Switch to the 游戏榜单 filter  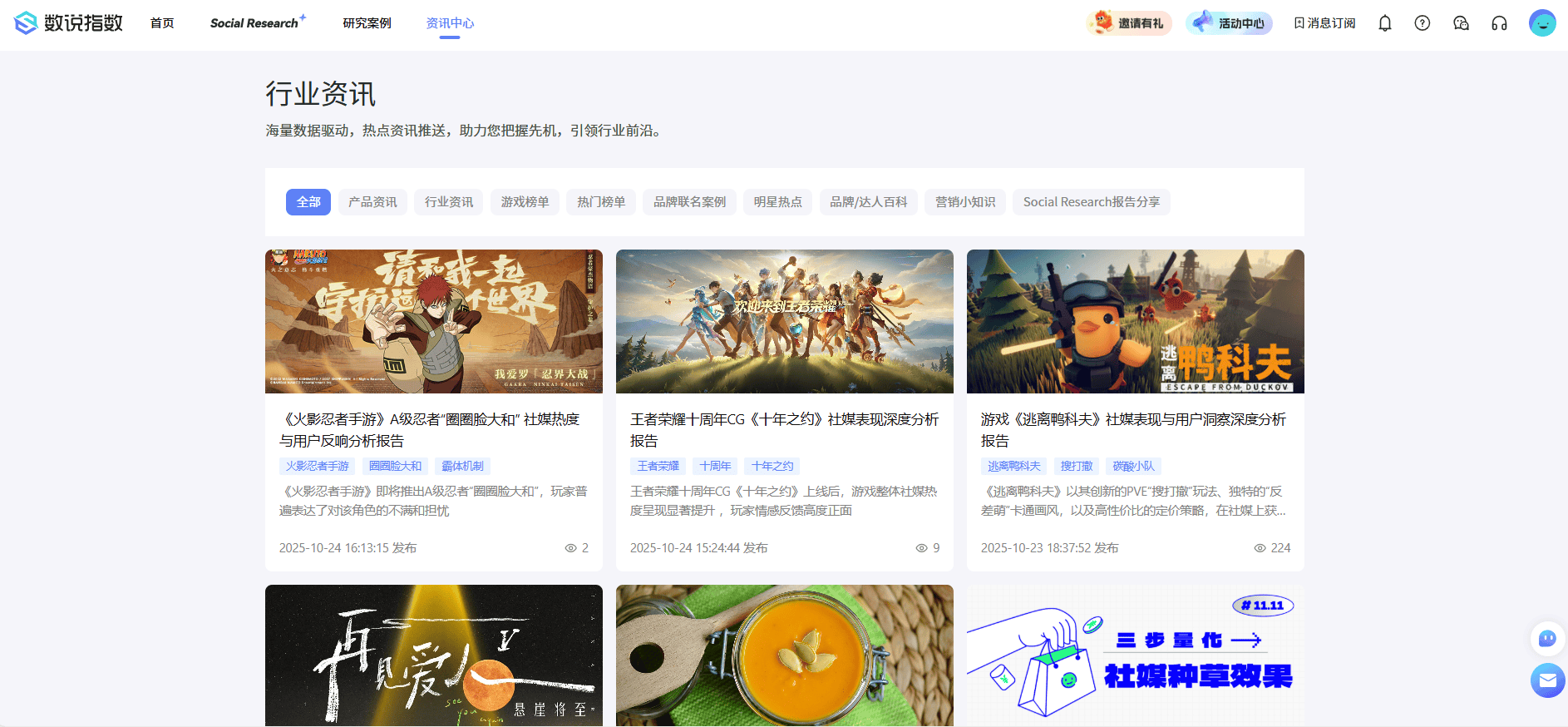pyautogui.click(x=525, y=202)
